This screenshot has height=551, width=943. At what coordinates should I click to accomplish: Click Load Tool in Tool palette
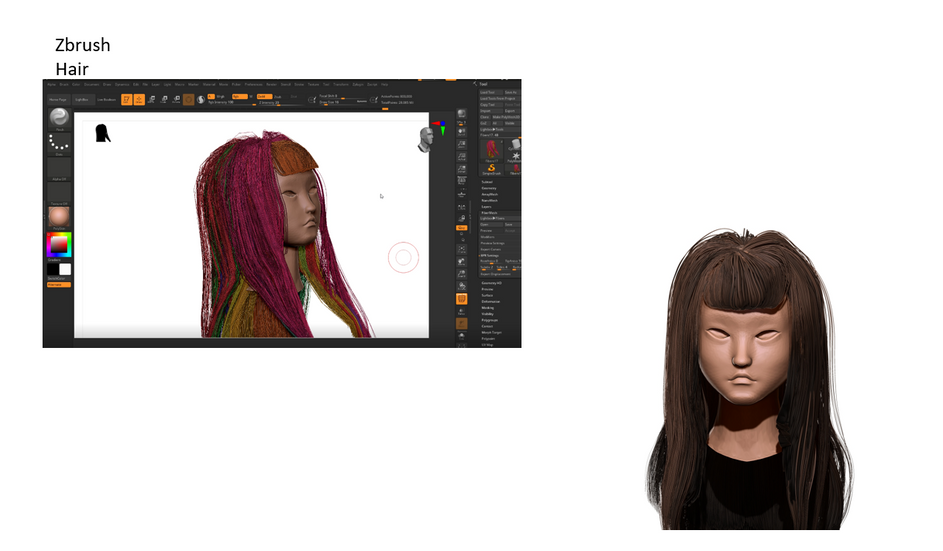click(491, 92)
